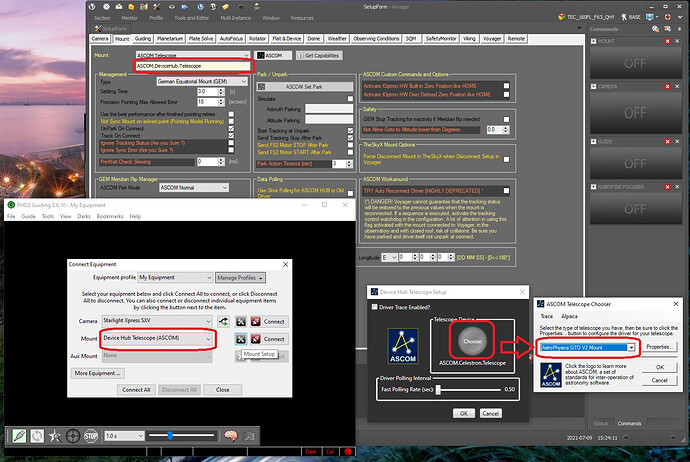Screen dimensions: 690x462
Task: Click the ASCOM Set Park button
Action: (305, 87)
